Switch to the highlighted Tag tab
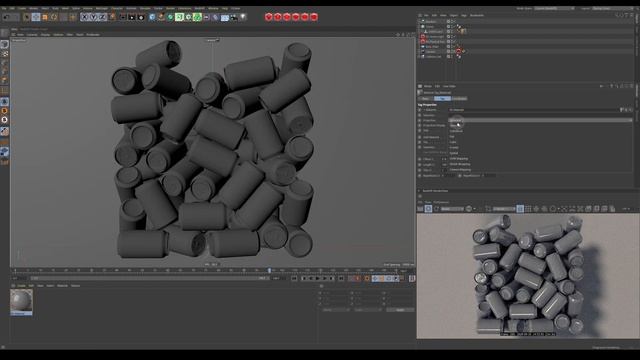Screen dimensions: 640x360 click(442, 98)
